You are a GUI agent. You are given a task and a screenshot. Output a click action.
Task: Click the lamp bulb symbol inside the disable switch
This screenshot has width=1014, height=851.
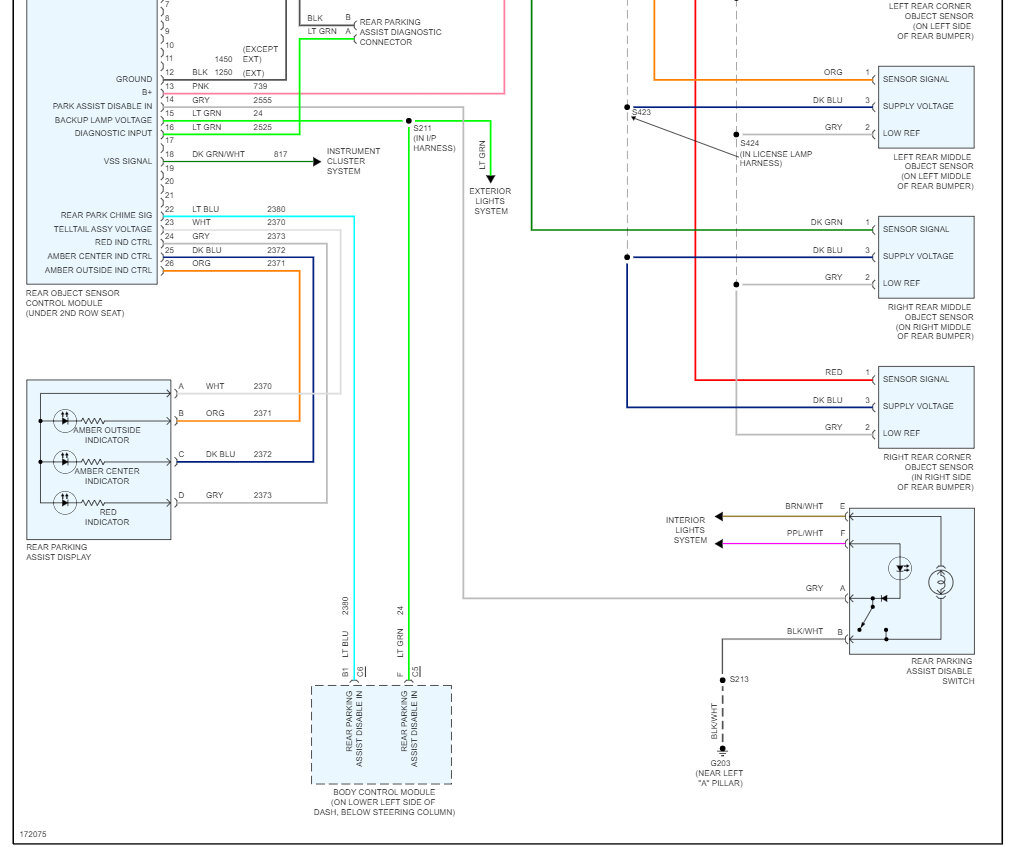click(941, 582)
